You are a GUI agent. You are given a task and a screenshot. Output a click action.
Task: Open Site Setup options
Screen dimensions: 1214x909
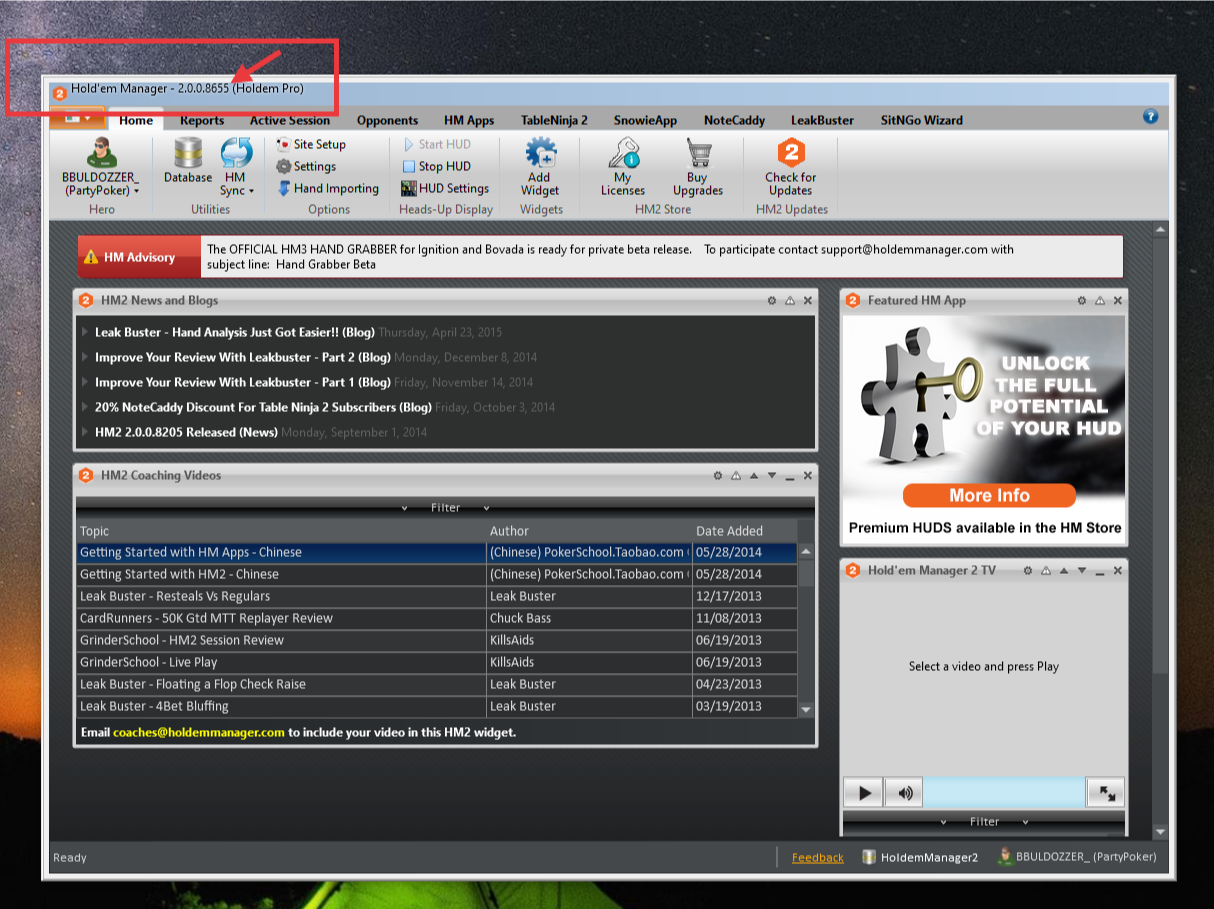311,144
